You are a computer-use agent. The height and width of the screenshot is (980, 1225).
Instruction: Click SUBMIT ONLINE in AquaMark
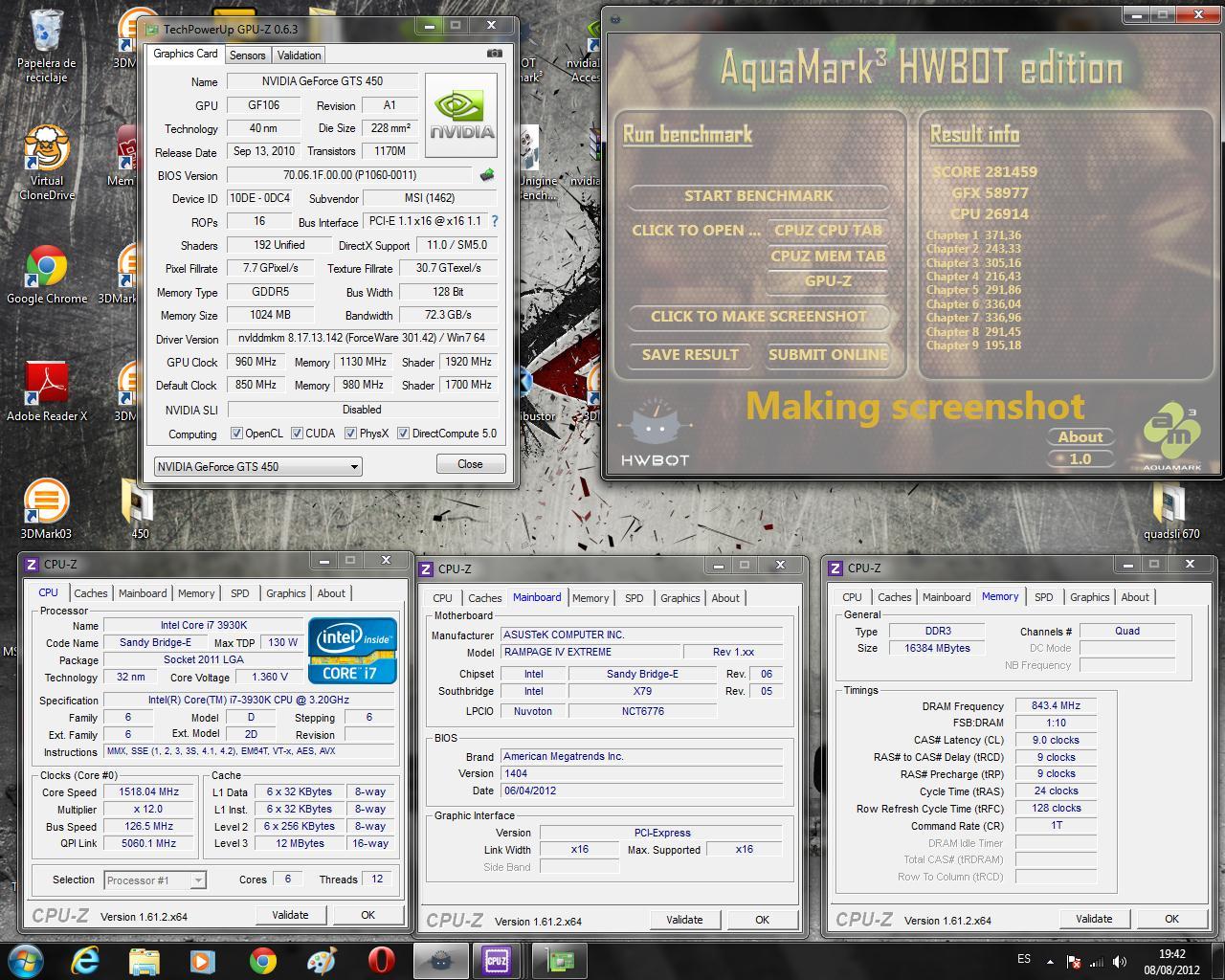[829, 355]
